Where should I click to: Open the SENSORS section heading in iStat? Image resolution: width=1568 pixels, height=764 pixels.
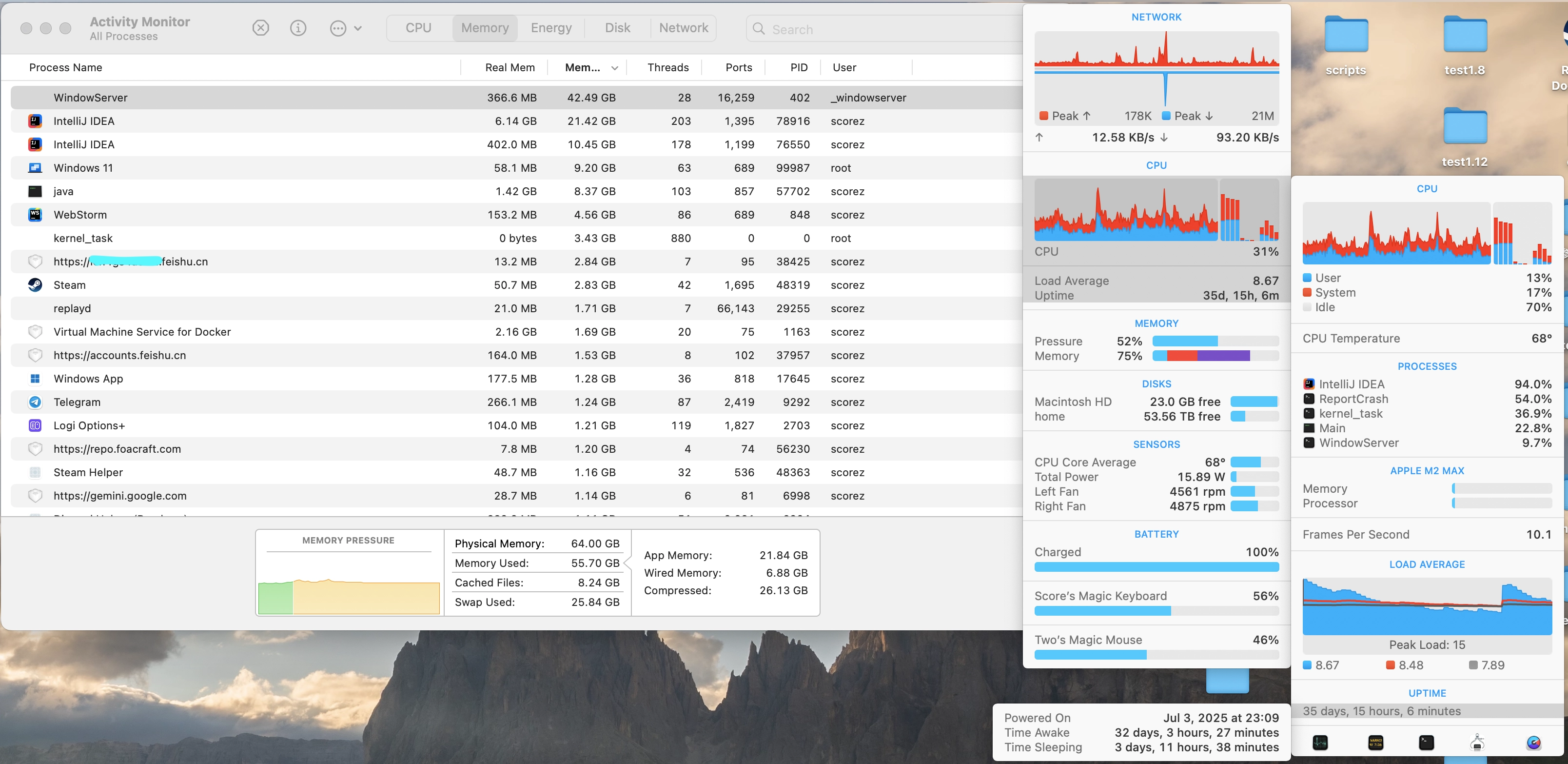point(1156,444)
